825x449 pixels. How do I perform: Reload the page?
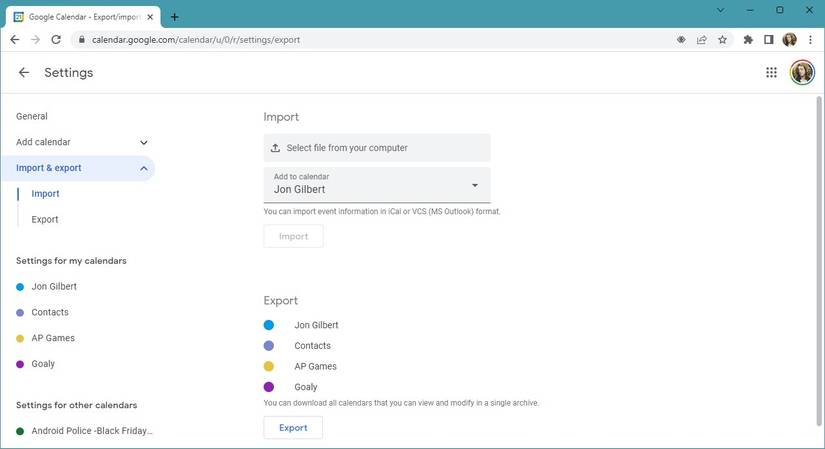pyautogui.click(x=56, y=40)
